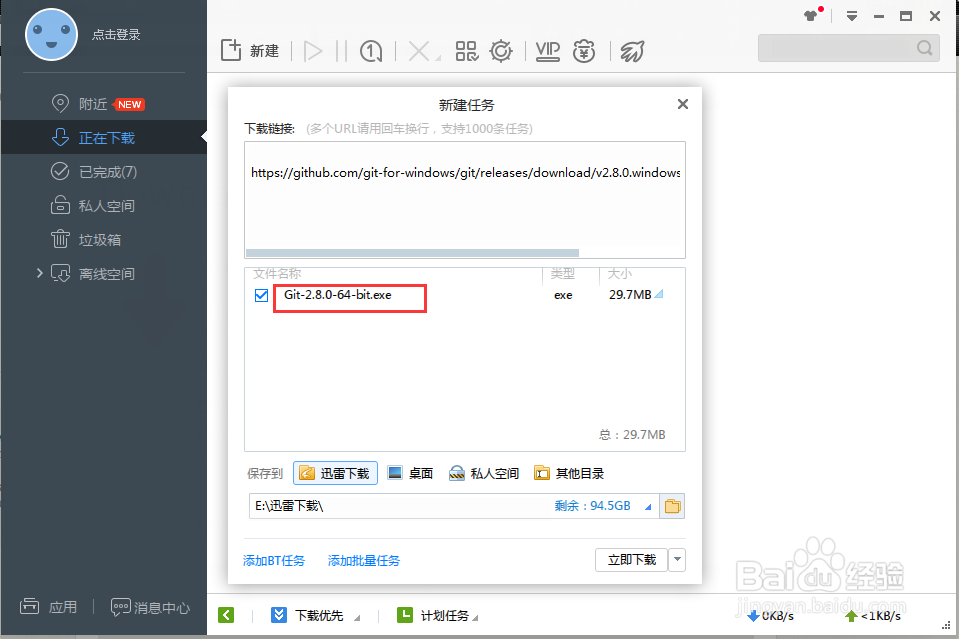Image resolution: width=959 pixels, height=639 pixels.
Task: Open 私人空间 in sidebar
Action: tap(93, 206)
